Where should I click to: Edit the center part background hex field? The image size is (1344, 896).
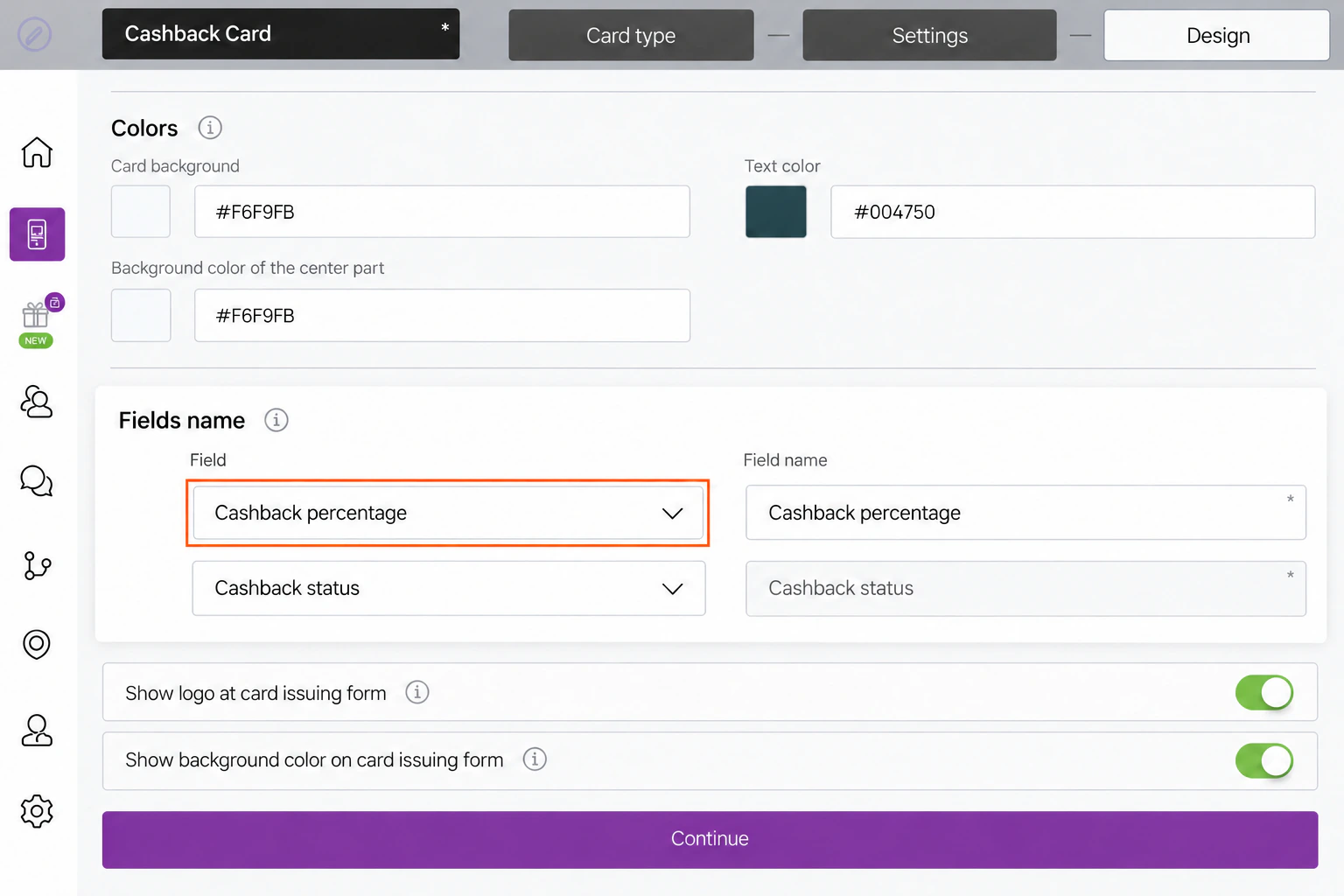coord(442,315)
